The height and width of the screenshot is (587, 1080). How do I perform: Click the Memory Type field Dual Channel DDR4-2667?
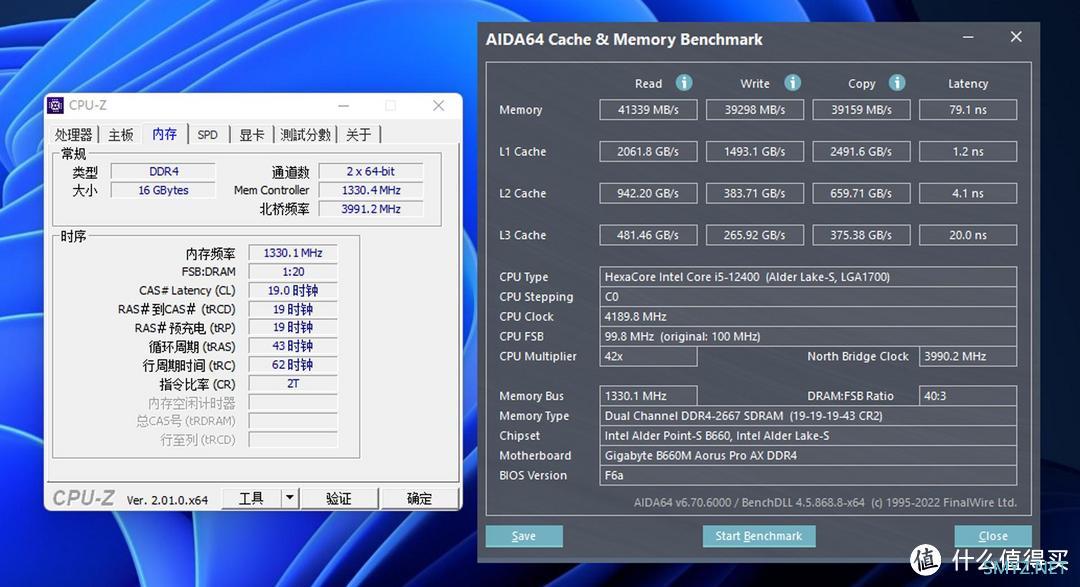[x=808, y=416]
